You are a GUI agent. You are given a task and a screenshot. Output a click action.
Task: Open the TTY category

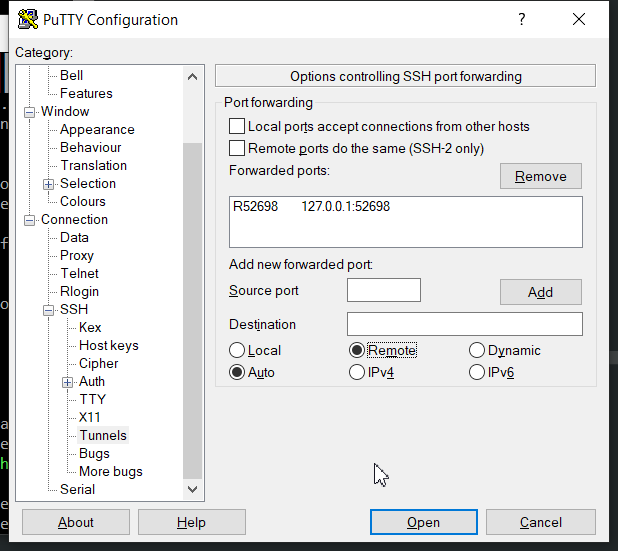(x=93, y=400)
